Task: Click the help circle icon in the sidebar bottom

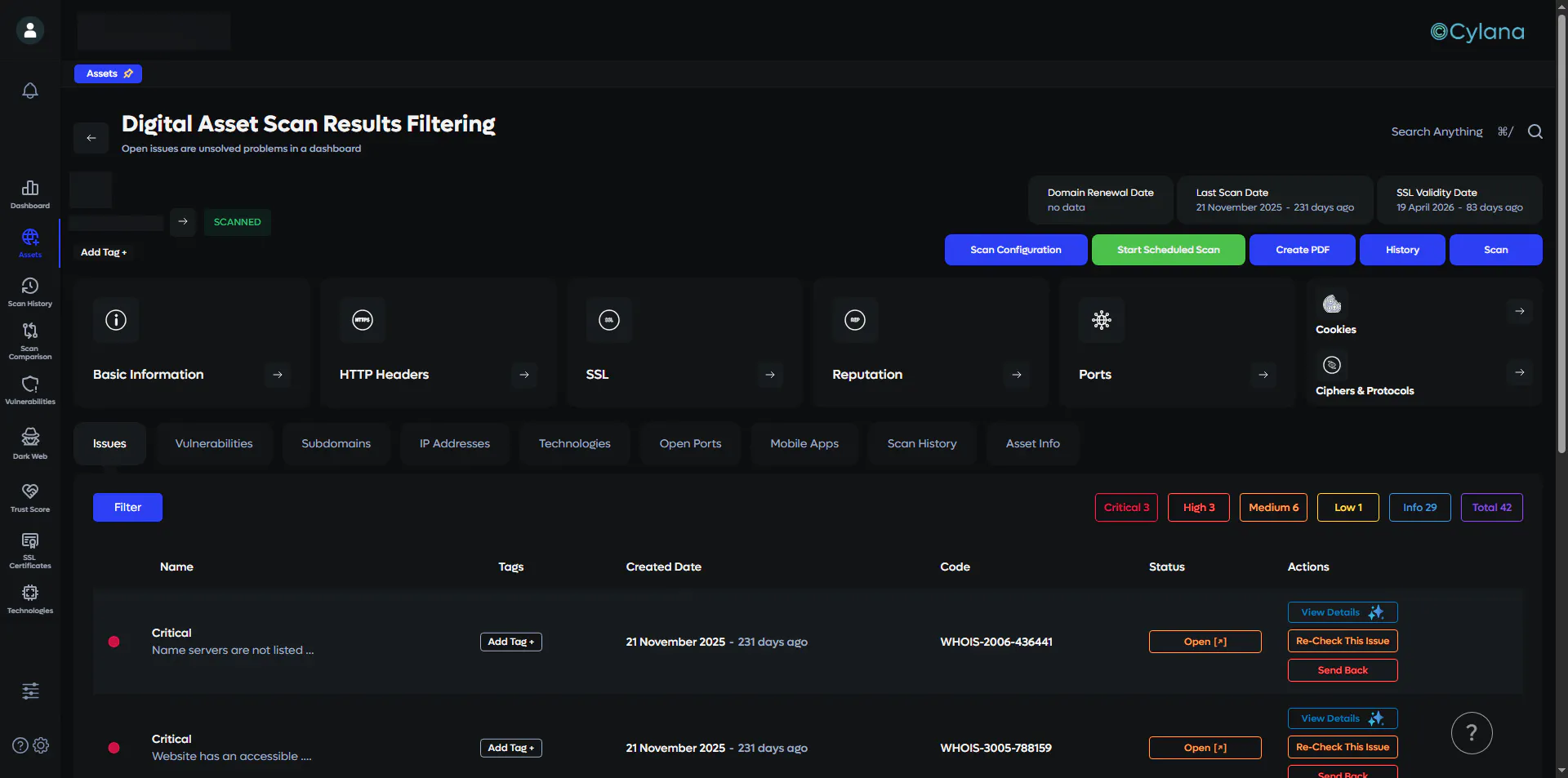Action: click(x=20, y=745)
